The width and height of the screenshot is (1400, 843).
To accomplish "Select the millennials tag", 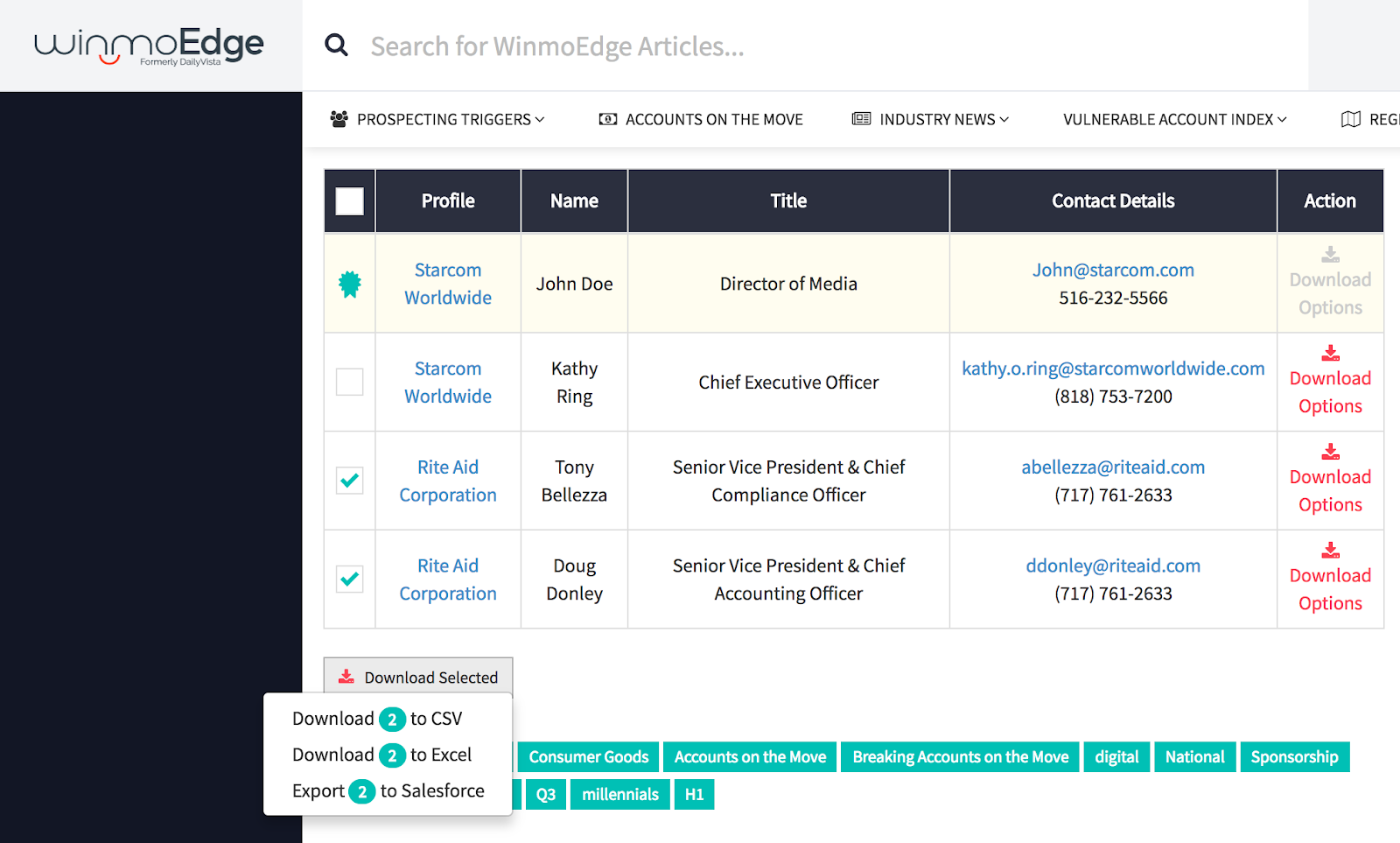I will [620, 795].
